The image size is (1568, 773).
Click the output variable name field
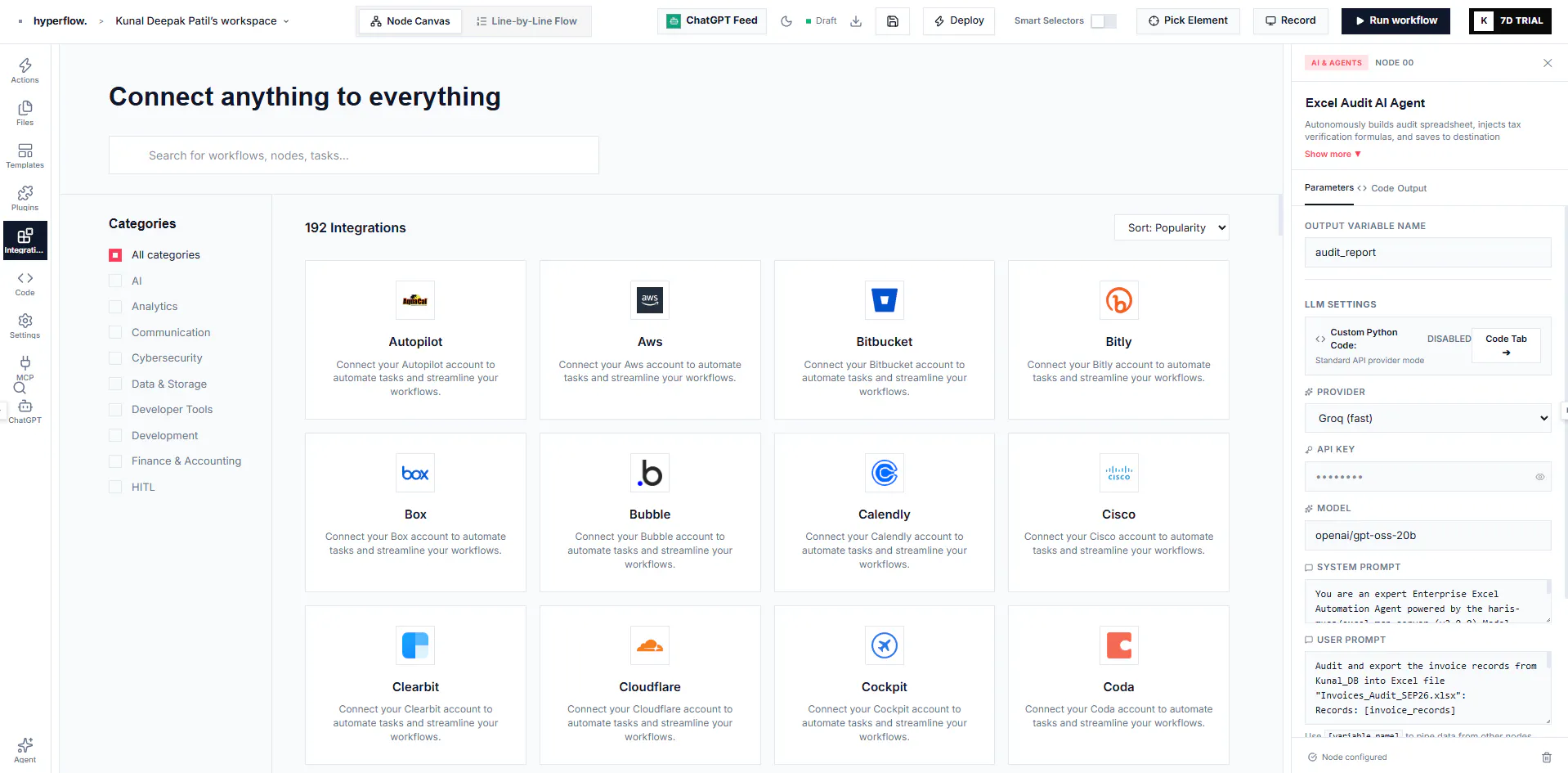tap(1427, 253)
